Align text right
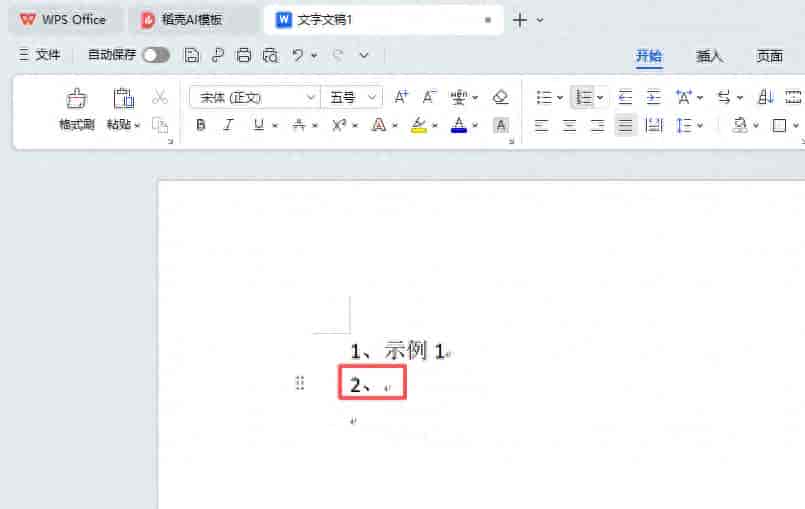 (597, 125)
